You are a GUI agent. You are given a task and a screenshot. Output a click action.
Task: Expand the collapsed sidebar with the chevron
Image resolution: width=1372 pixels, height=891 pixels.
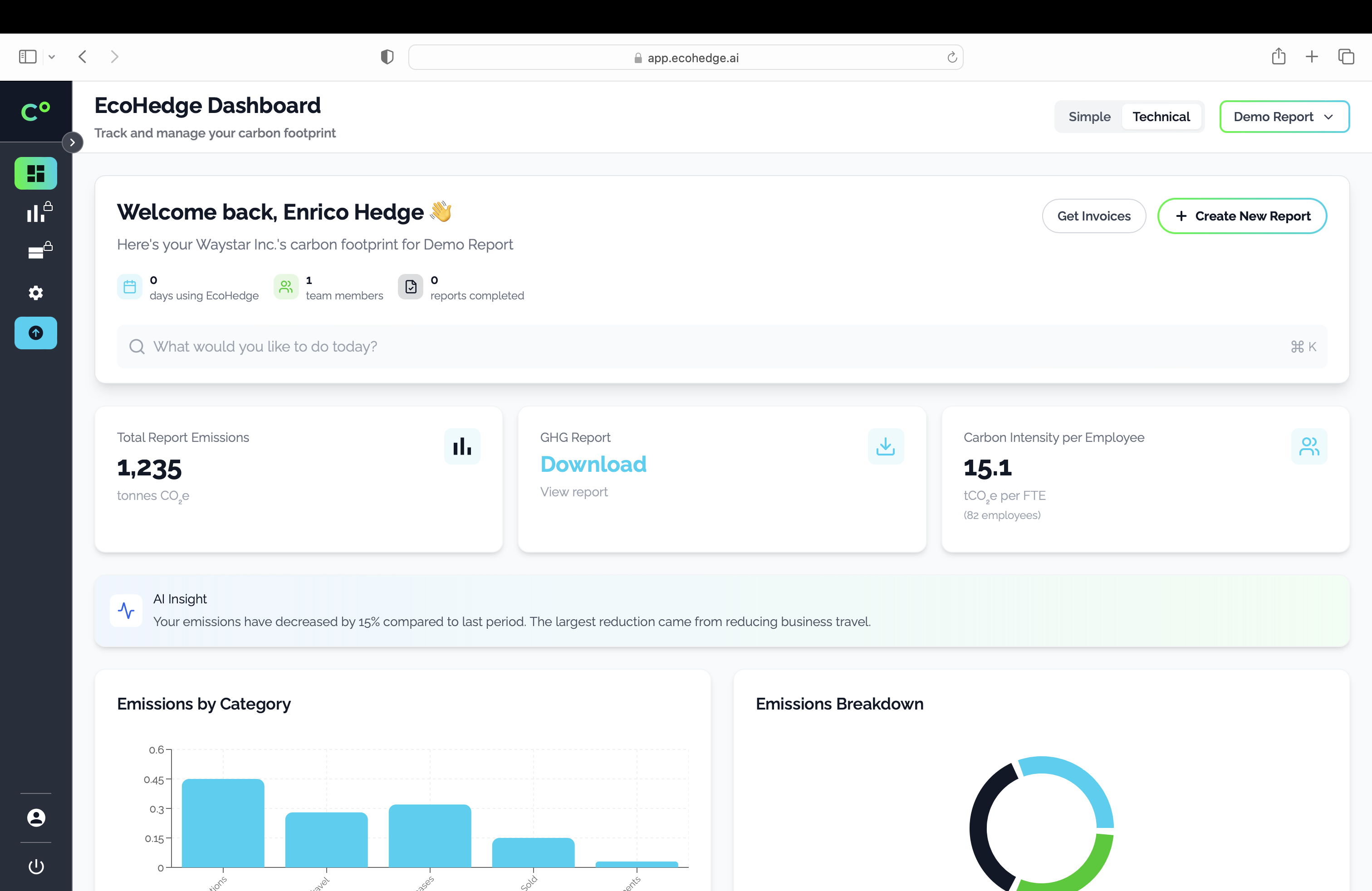pos(73,142)
